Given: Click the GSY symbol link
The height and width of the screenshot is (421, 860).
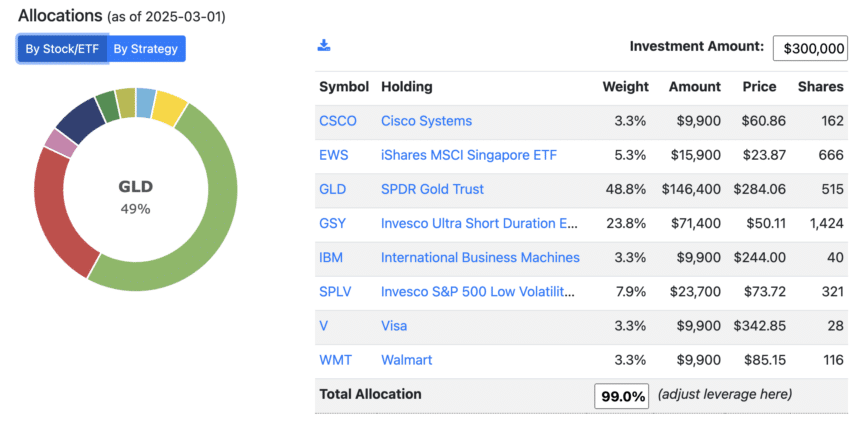Looking at the screenshot, I should [332, 223].
